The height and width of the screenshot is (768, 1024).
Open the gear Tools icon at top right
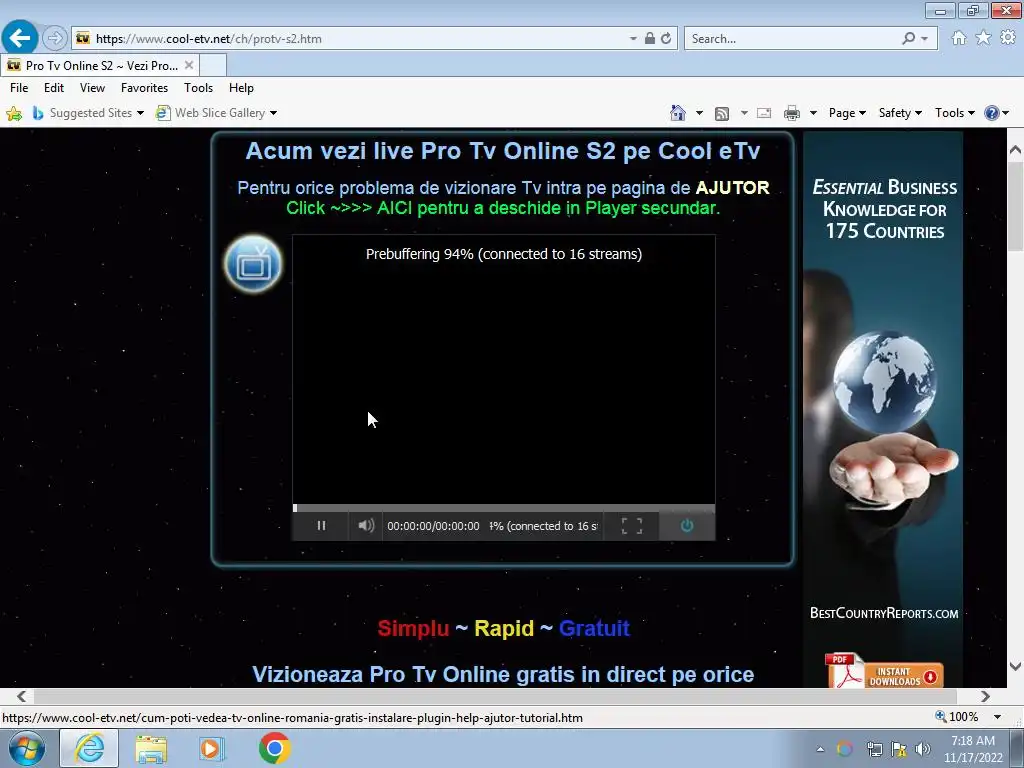click(1008, 38)
